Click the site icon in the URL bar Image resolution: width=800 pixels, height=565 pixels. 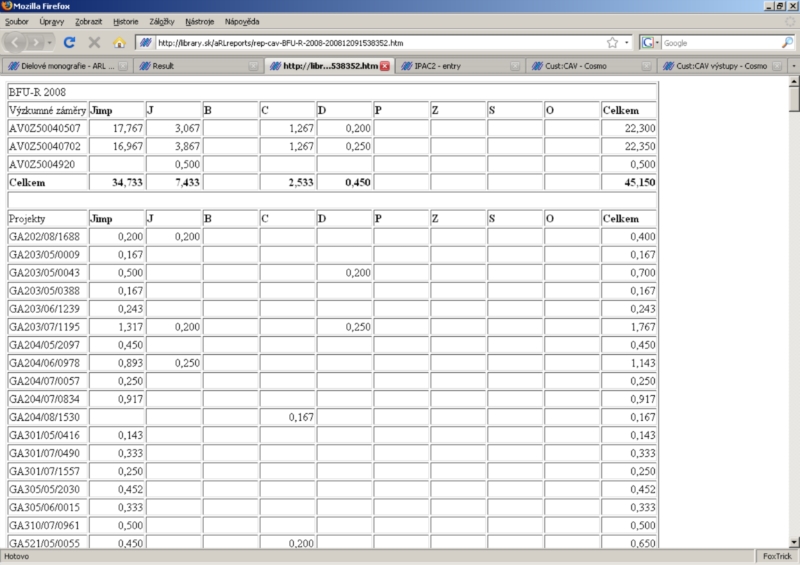[146, 43]
